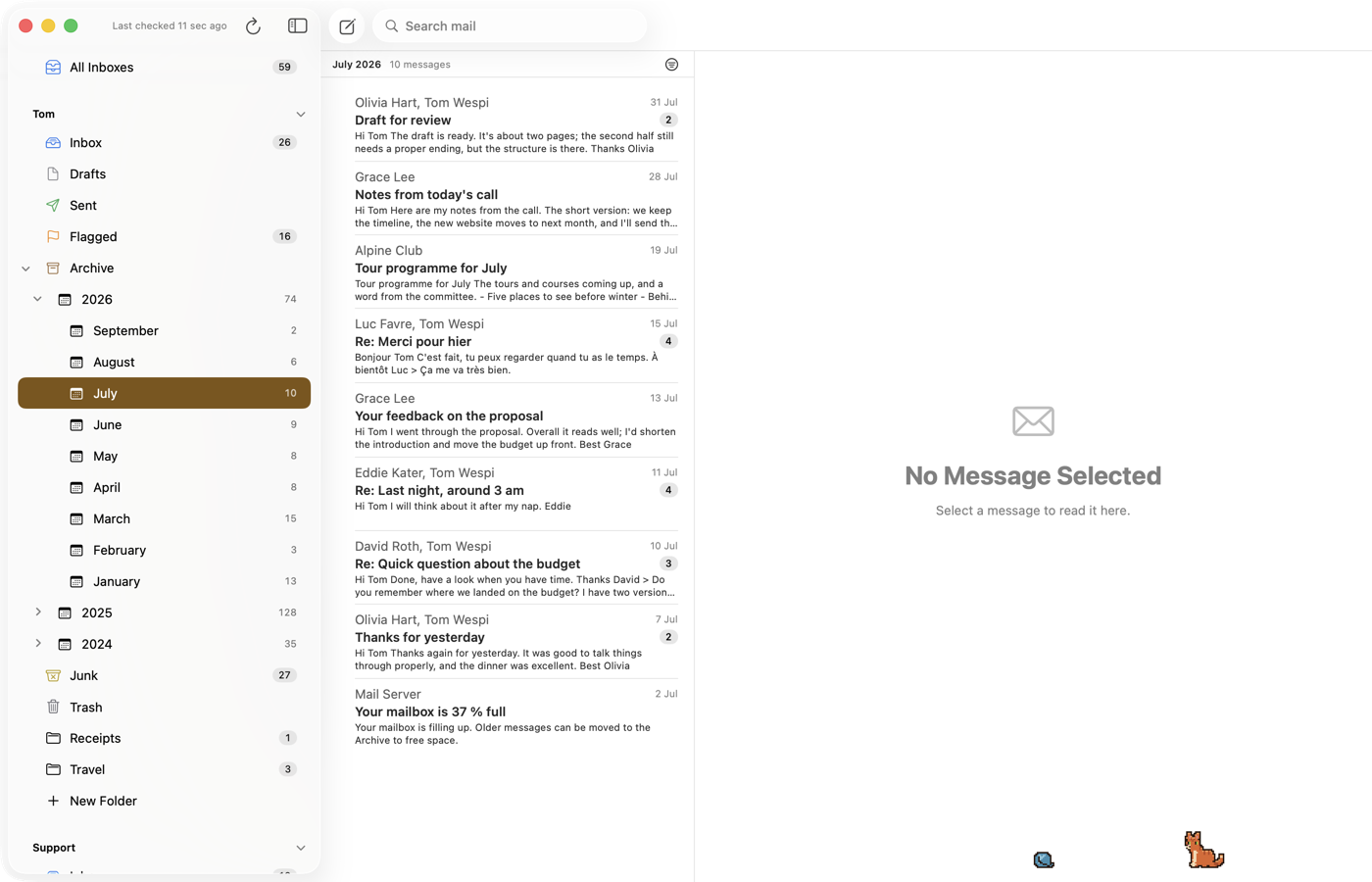This screenshot has height=882, width=1372.
Task: Open 'Notes from today's call' message
Action: 515,199
